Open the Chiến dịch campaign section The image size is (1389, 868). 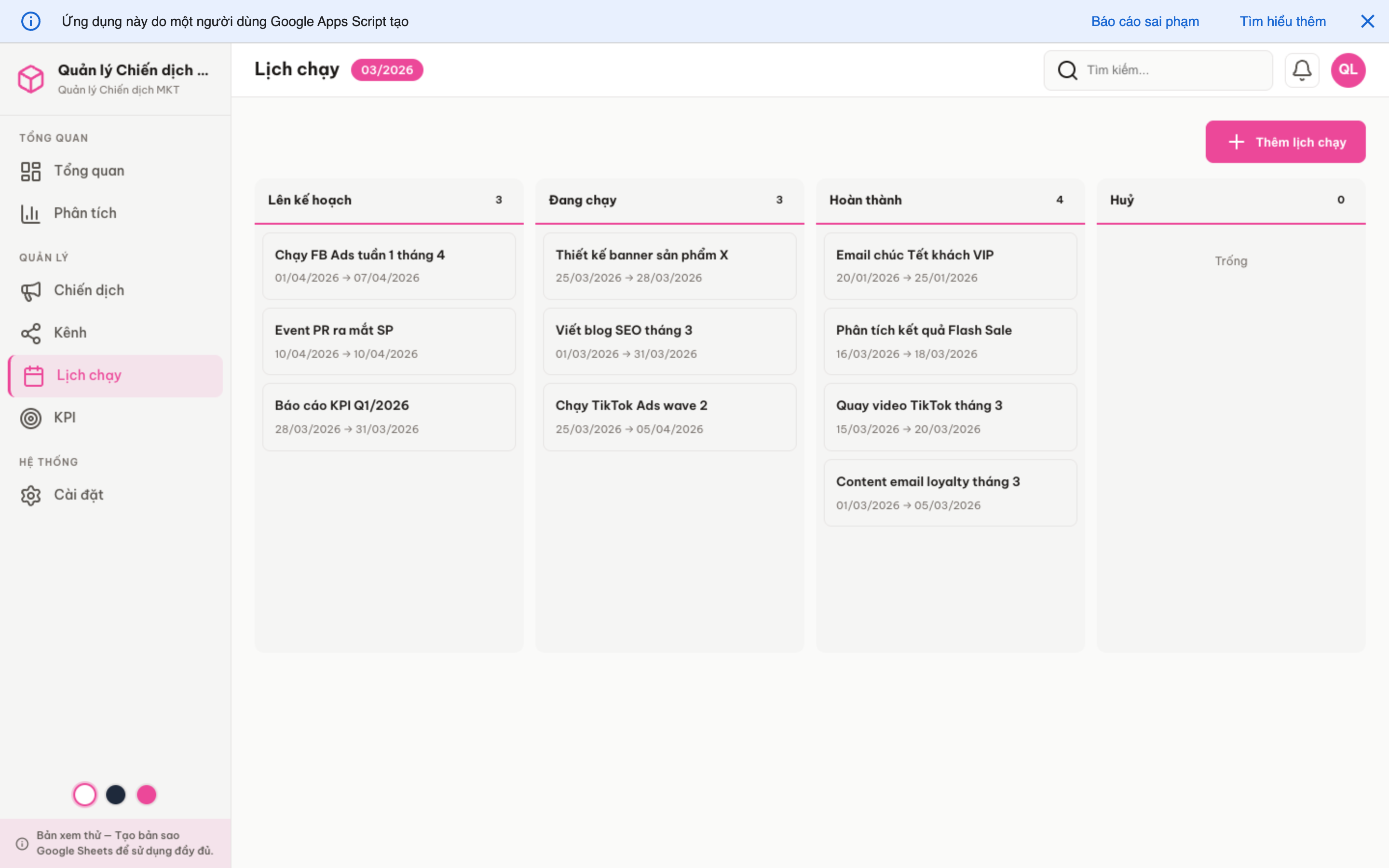tap(89, 290)
